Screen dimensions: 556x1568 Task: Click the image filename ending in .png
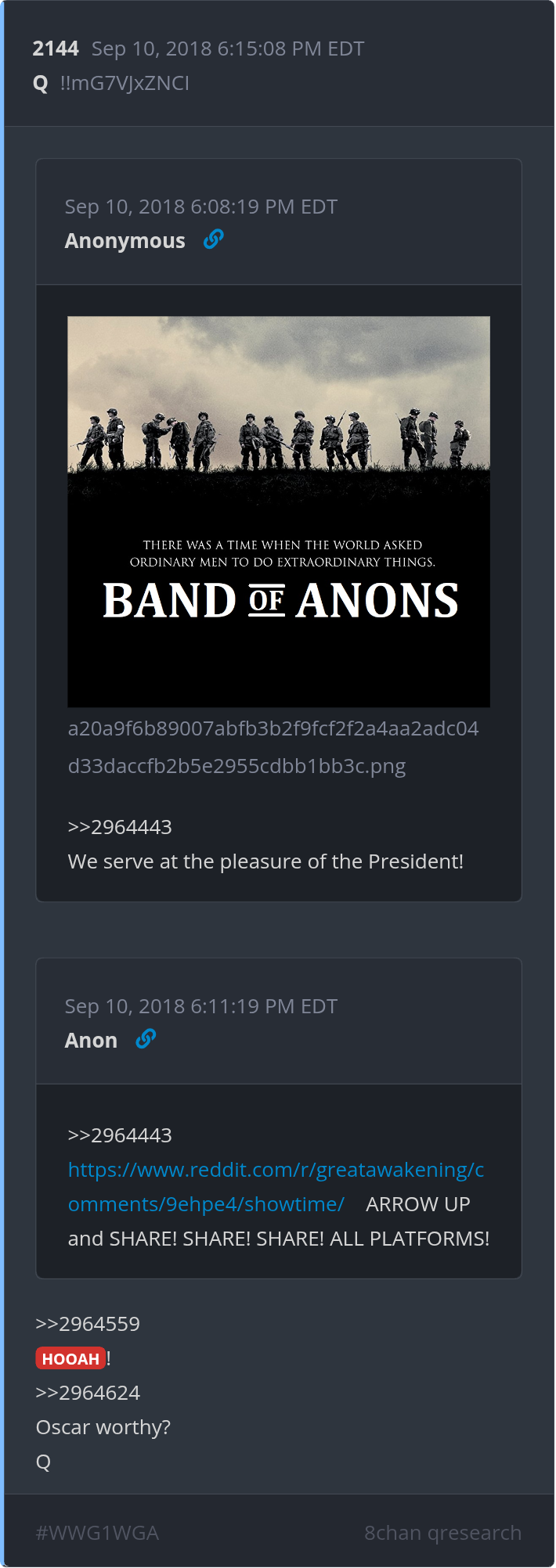pos(273,747)
